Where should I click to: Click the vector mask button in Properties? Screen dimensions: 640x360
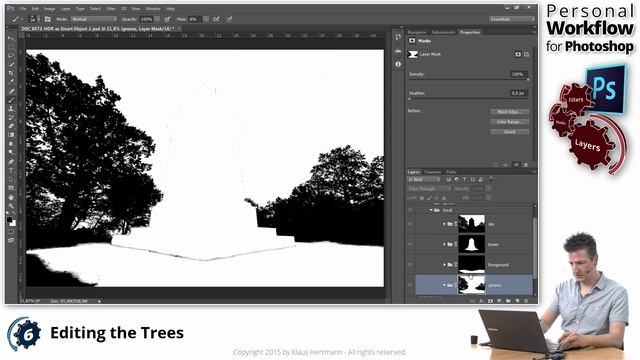pos(526,54)
